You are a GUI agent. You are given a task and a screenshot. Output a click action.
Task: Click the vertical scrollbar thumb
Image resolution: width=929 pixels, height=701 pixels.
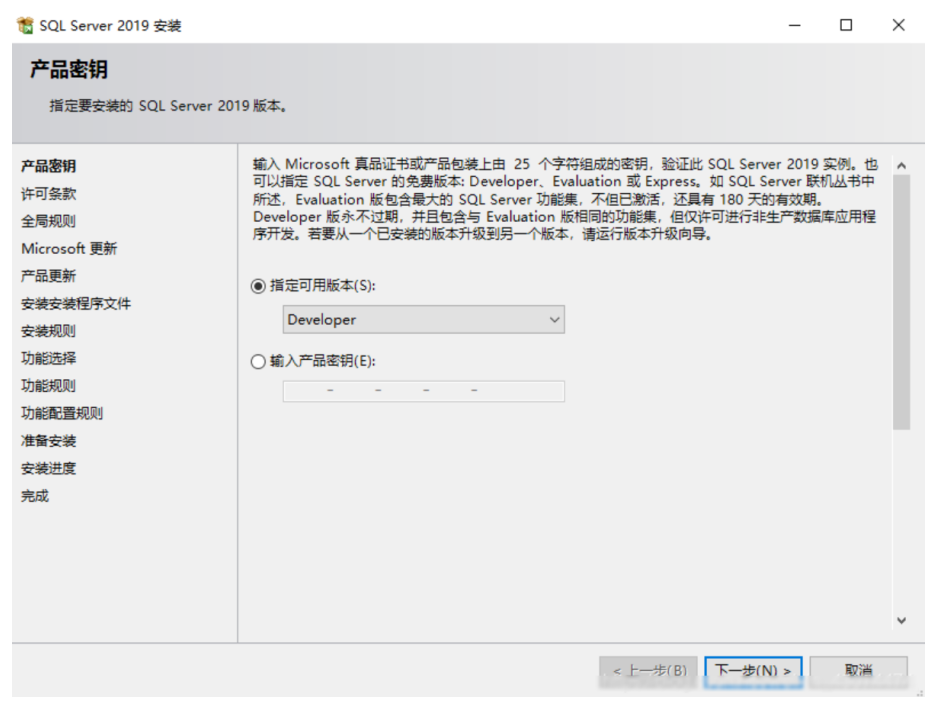pos(901,302)
